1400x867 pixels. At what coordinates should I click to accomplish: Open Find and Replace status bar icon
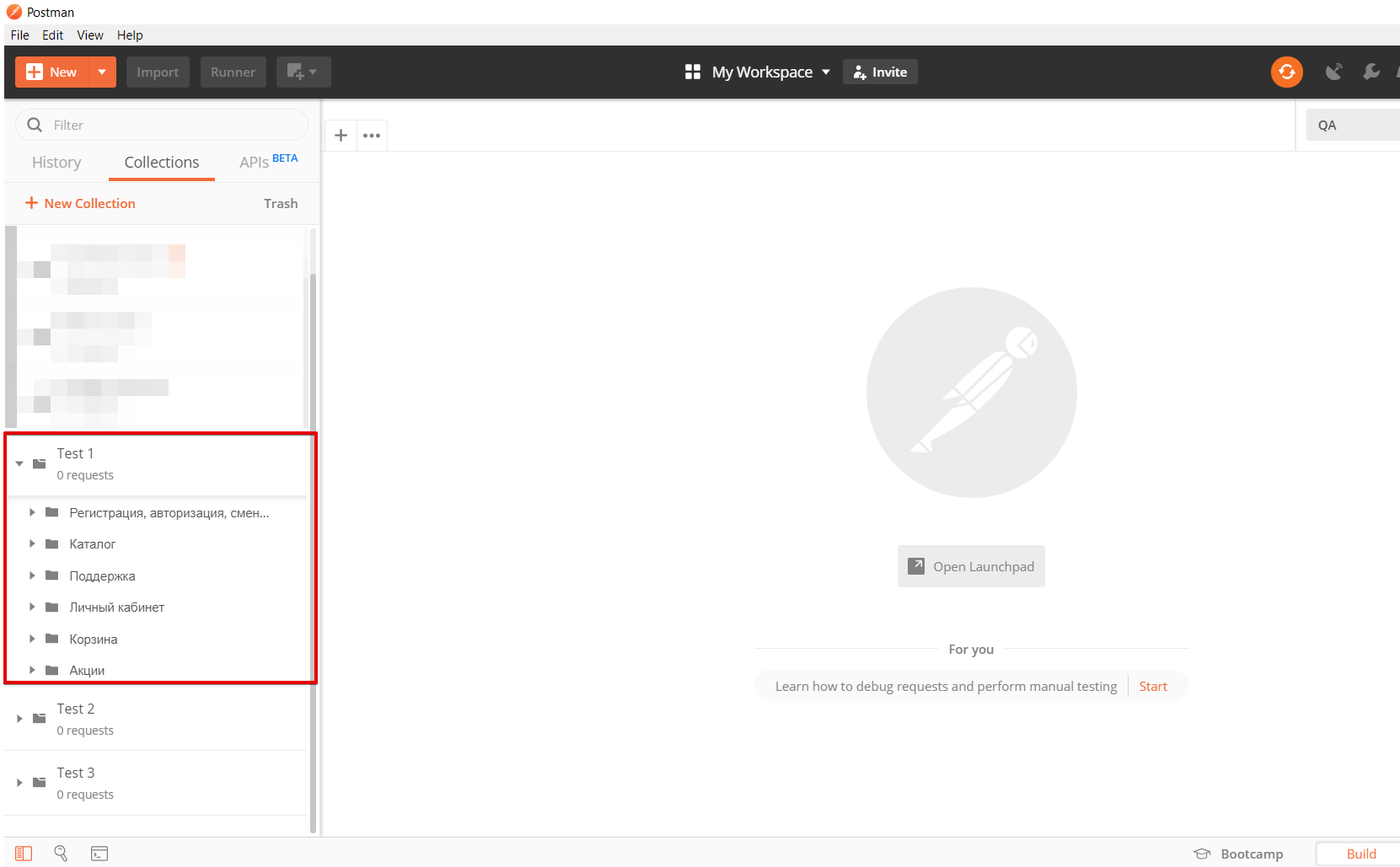[61, 854]
